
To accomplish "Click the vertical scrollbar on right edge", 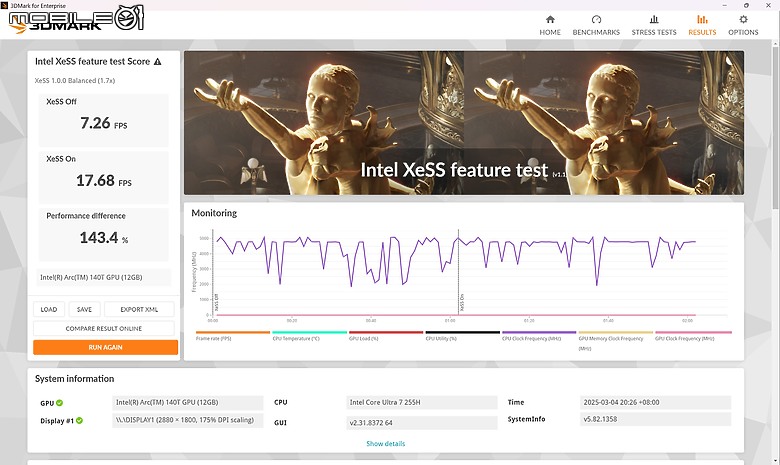I will point(775,129).
